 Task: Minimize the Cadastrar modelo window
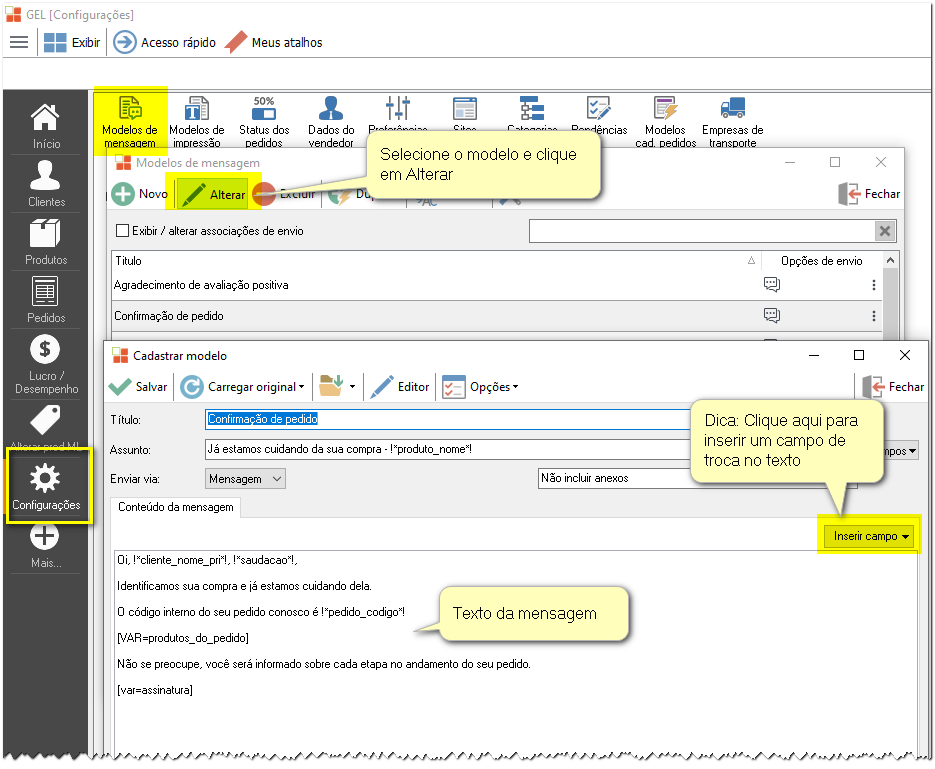(814, 355)
